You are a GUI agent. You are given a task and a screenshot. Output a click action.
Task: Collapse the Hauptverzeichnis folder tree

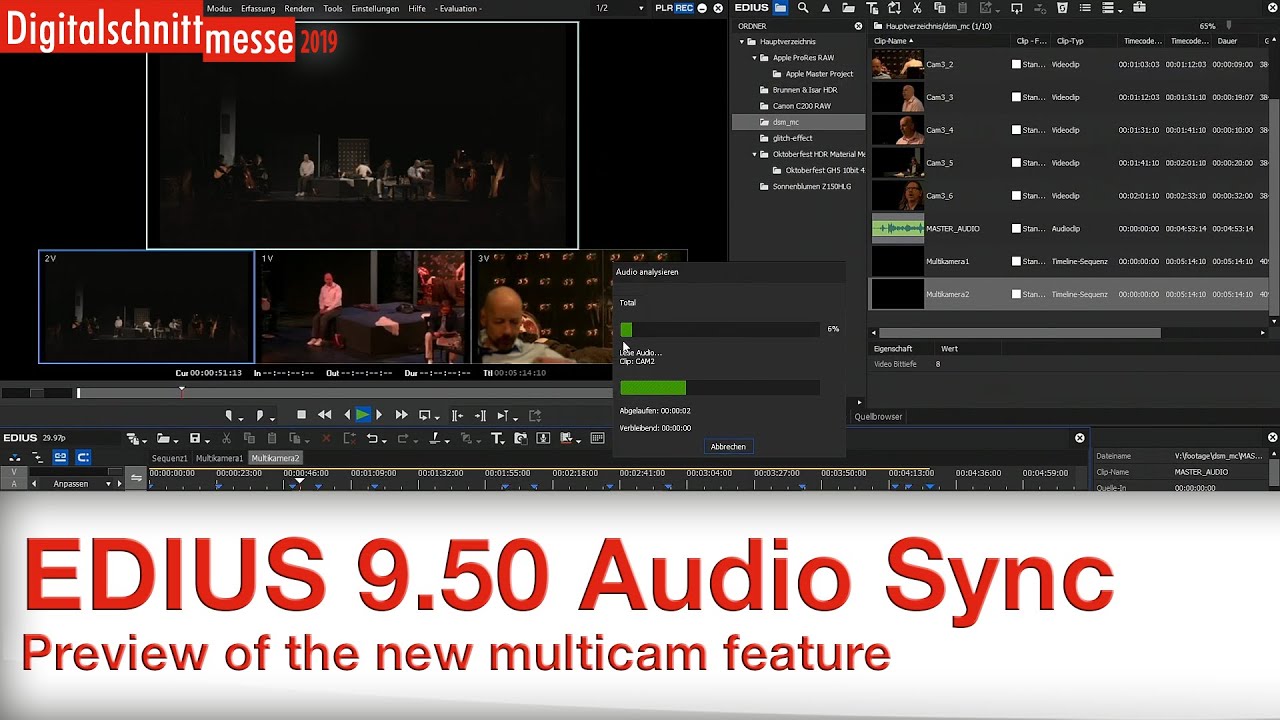coord(742,42)
